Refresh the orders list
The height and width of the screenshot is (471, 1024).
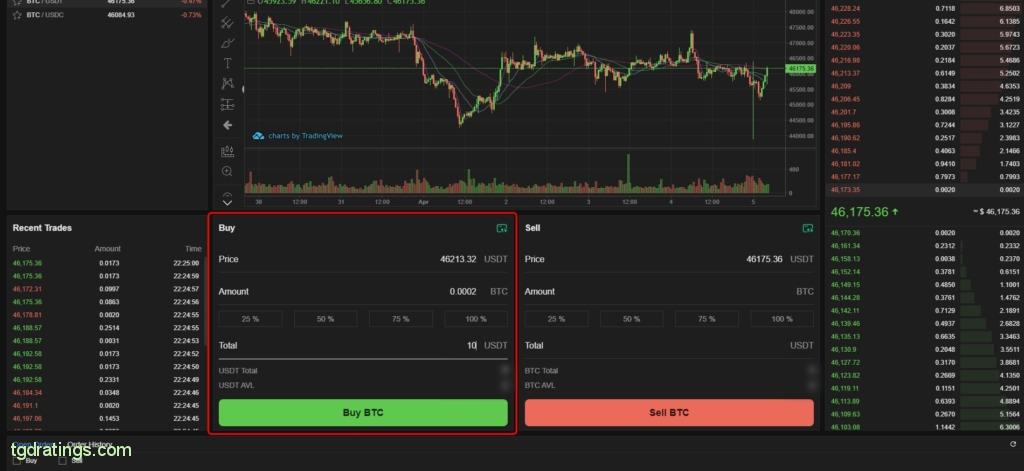[1012, 444]
